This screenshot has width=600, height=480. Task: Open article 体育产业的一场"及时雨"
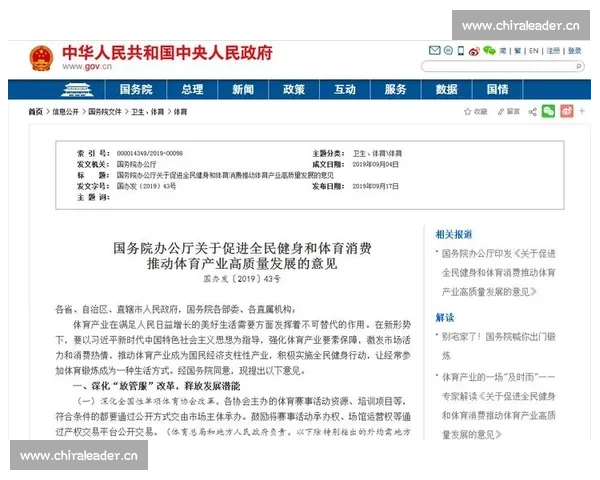(498, 406)
